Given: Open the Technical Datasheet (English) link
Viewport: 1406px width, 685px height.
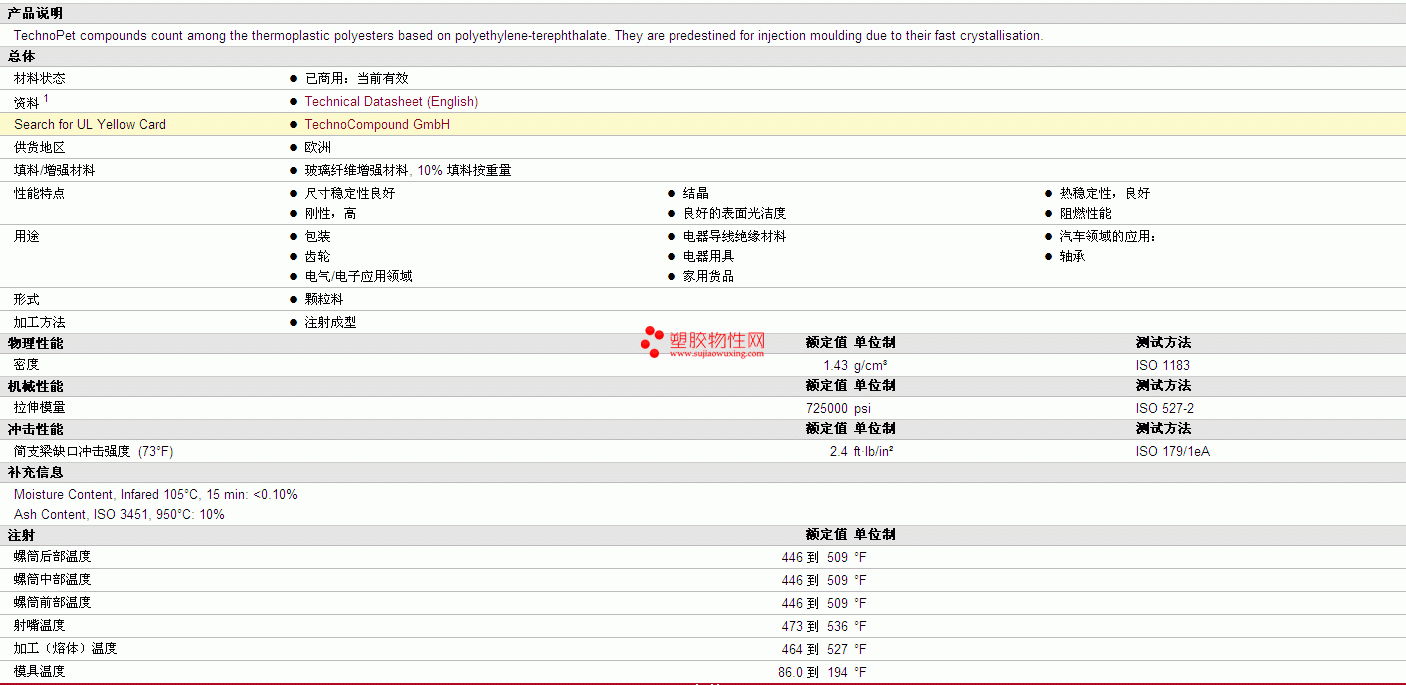Looking at the screenshot, I should click(391, 101).
